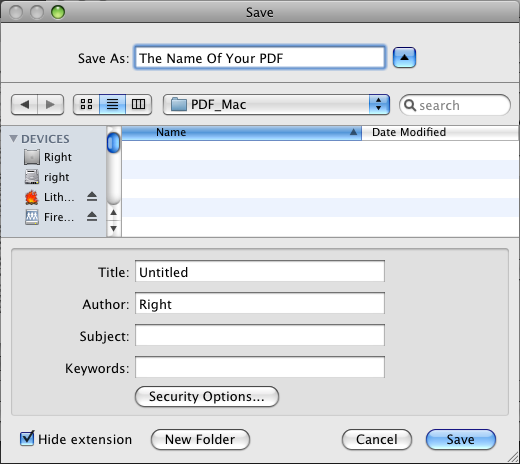Screen dimensions: 520x464
Task: Sort by Name column header
Action: 241,132
